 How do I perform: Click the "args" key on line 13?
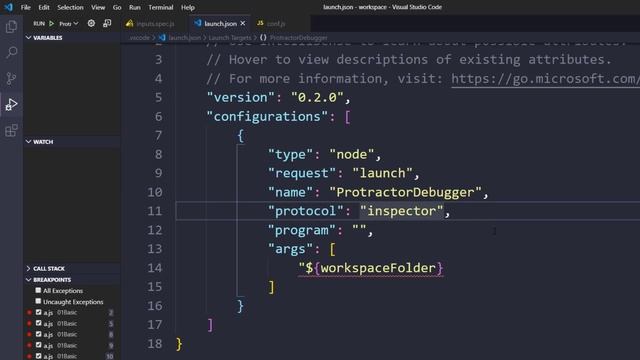coord(290,249)
